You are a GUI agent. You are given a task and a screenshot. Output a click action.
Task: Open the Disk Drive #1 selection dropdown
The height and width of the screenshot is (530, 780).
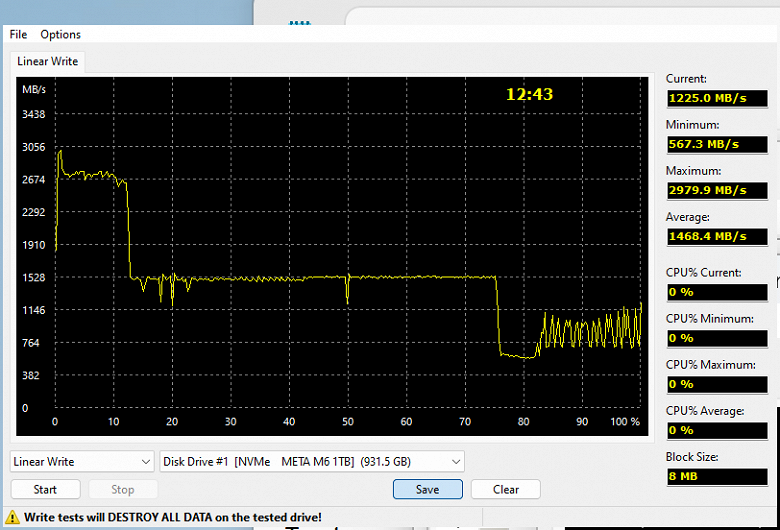312,462
